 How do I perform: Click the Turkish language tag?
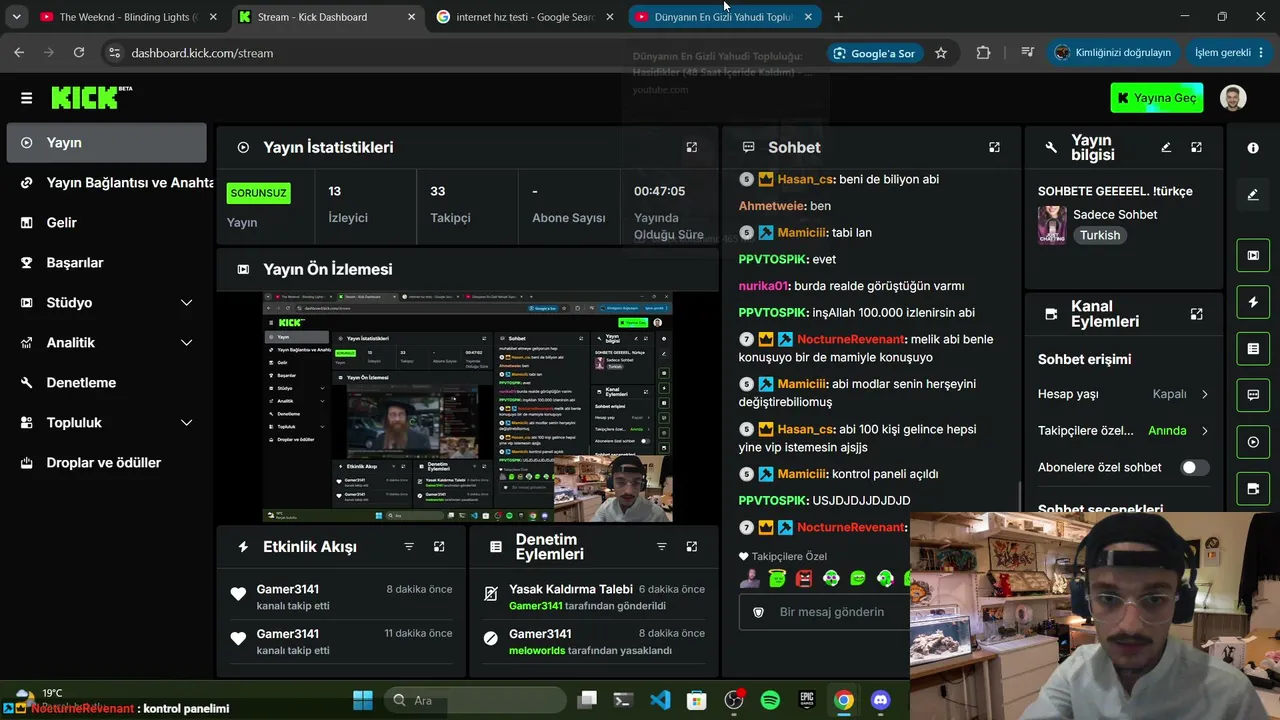[x=1099, y=235]
